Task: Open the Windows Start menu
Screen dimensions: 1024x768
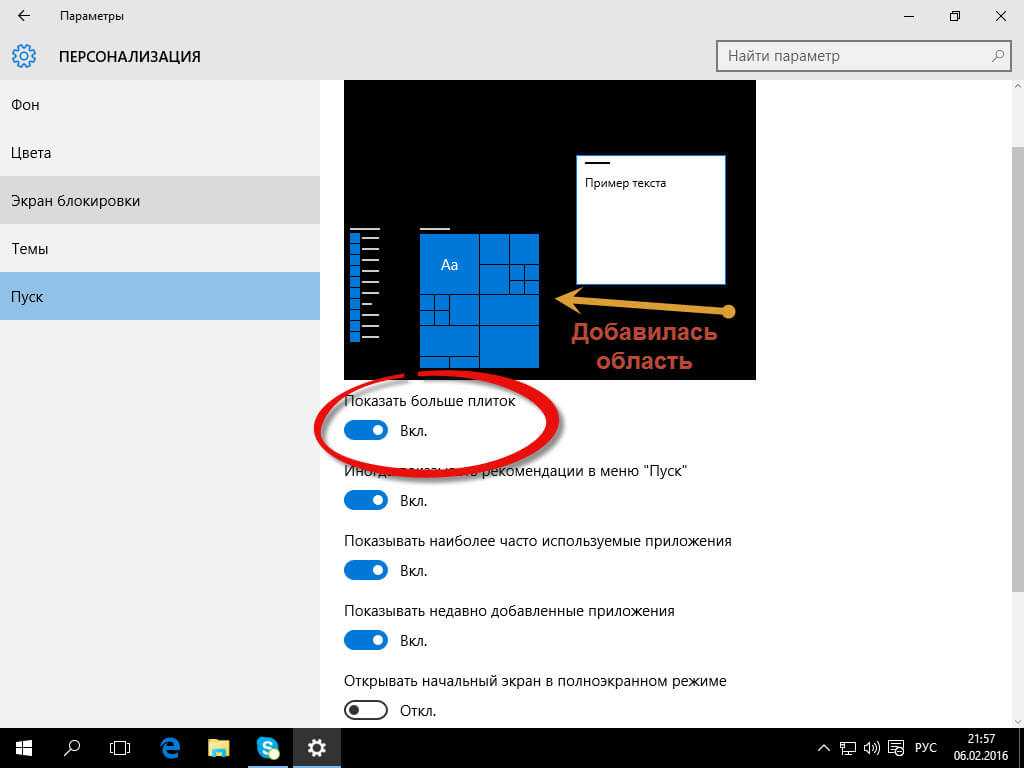Action: 23,747
